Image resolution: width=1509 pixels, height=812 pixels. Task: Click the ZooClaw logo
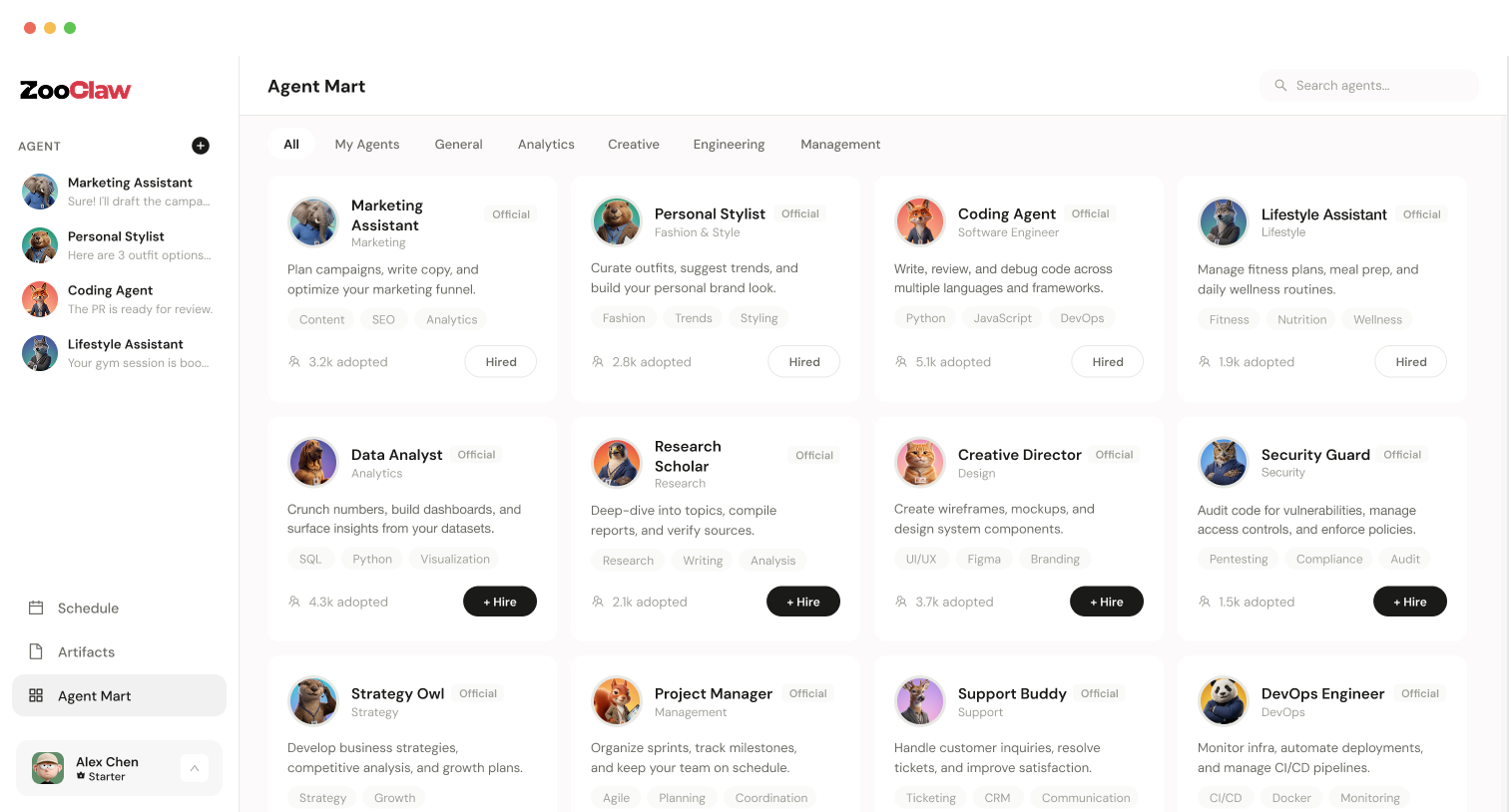pyautogui.click(x=76, y=90)
